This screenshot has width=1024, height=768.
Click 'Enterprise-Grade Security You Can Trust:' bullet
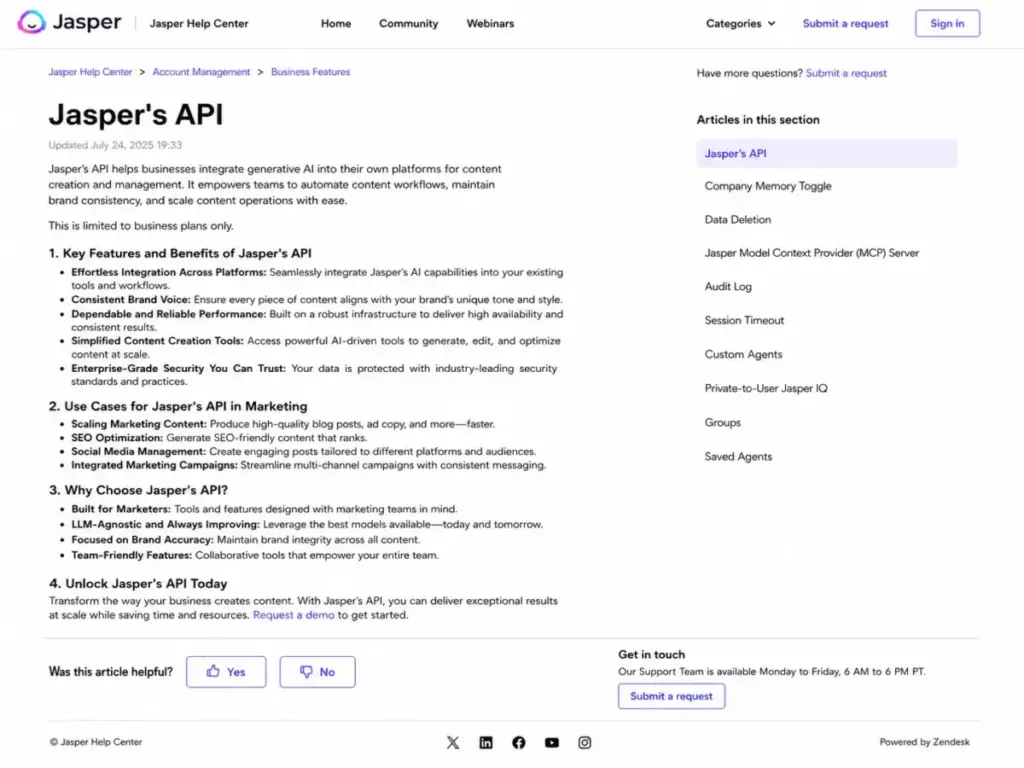178,368
